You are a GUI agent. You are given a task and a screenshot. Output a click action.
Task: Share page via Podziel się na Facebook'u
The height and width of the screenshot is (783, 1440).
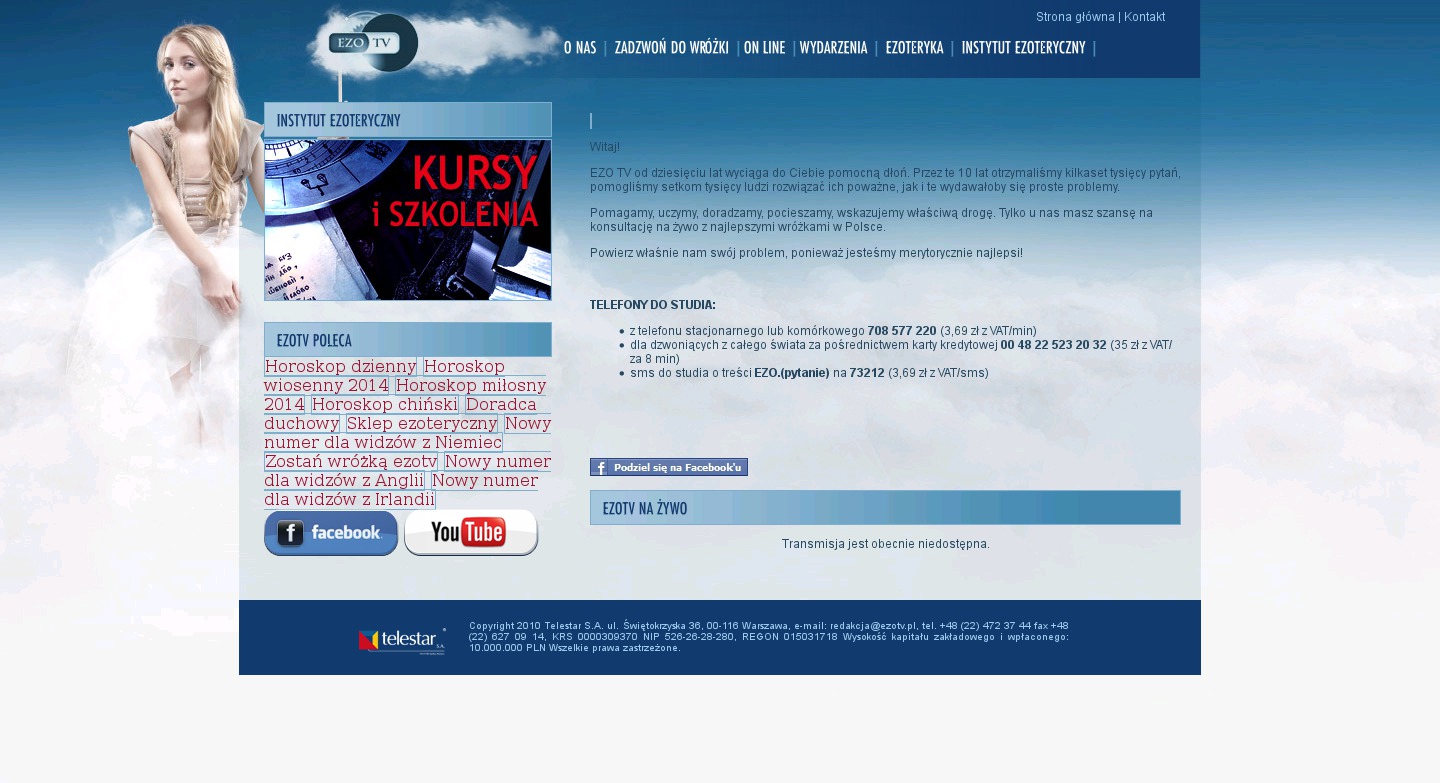click(x=669, y=467)
